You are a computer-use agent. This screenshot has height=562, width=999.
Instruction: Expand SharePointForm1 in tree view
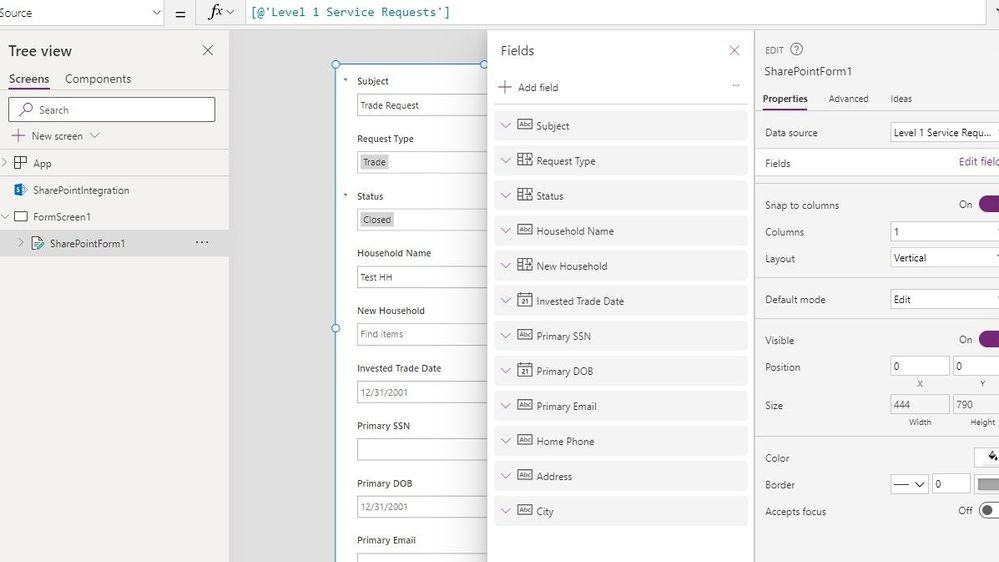click(21, 243)
